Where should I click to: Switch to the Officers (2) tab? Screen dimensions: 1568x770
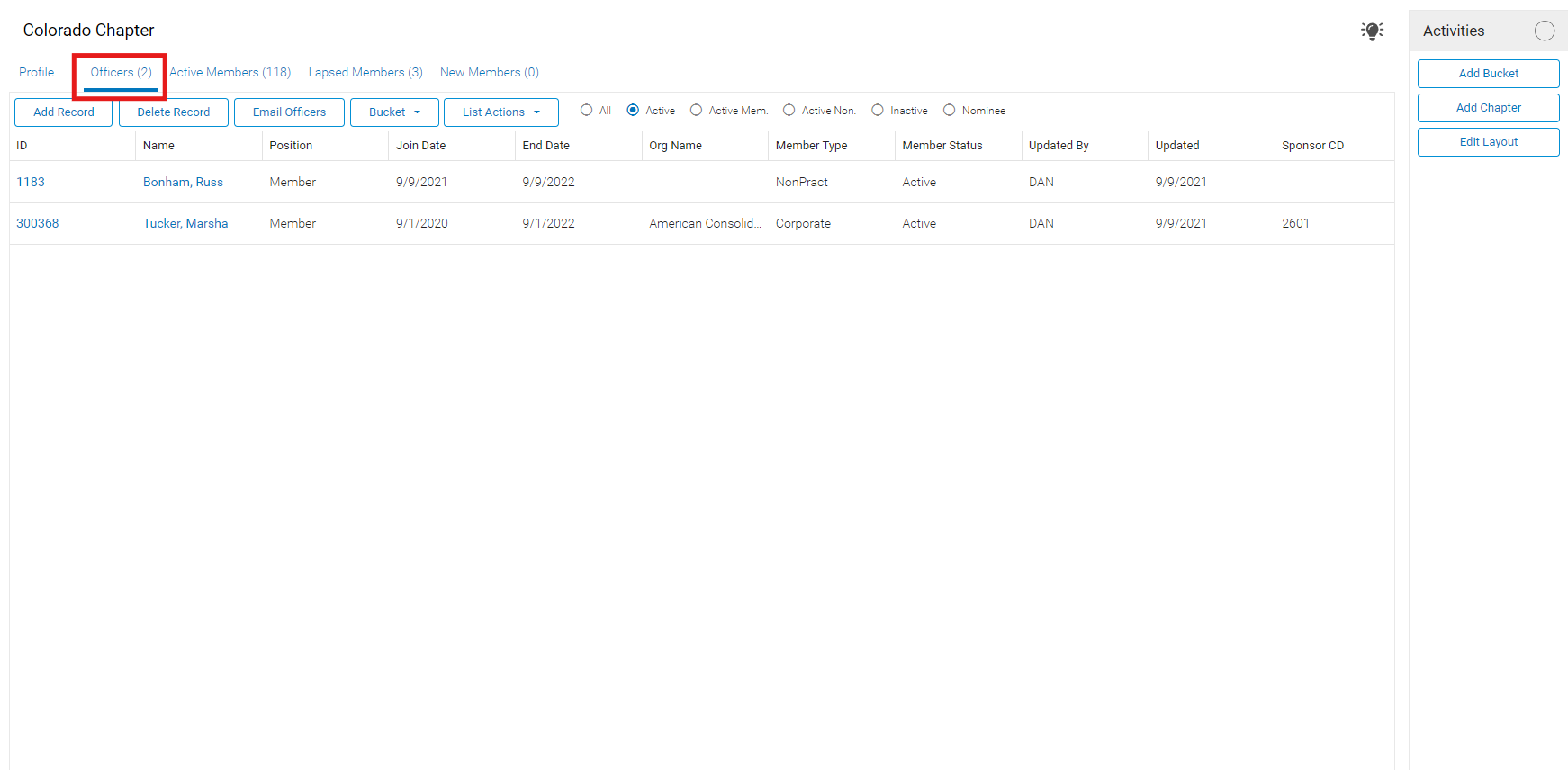121,72
